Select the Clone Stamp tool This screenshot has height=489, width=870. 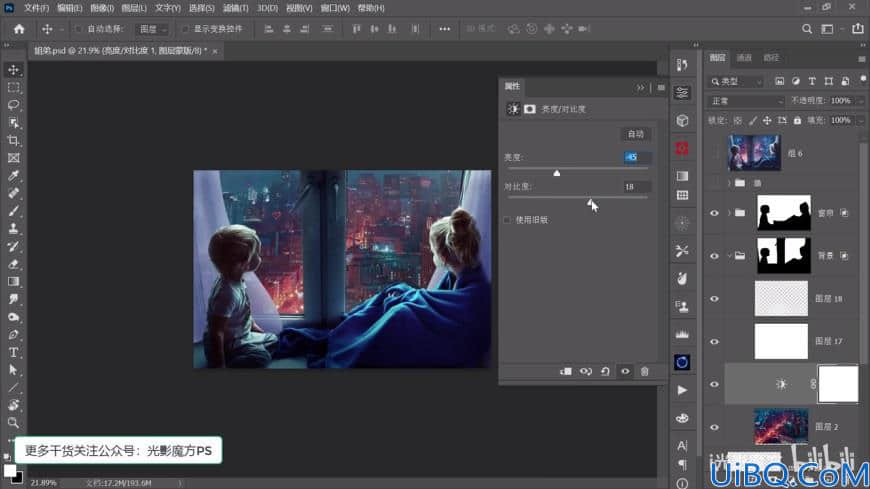coord(14,229)
